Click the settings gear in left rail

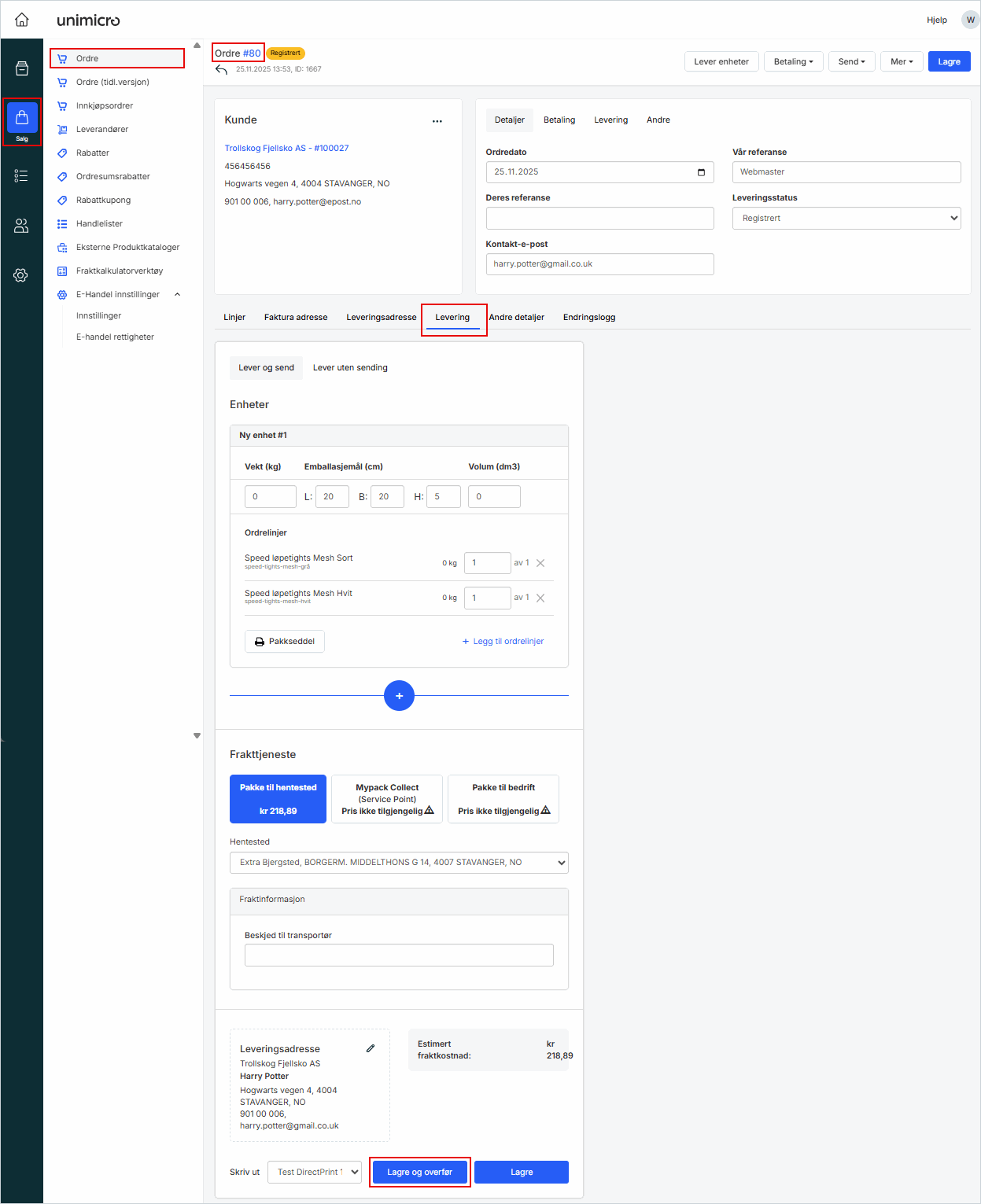tap(21, 275)
